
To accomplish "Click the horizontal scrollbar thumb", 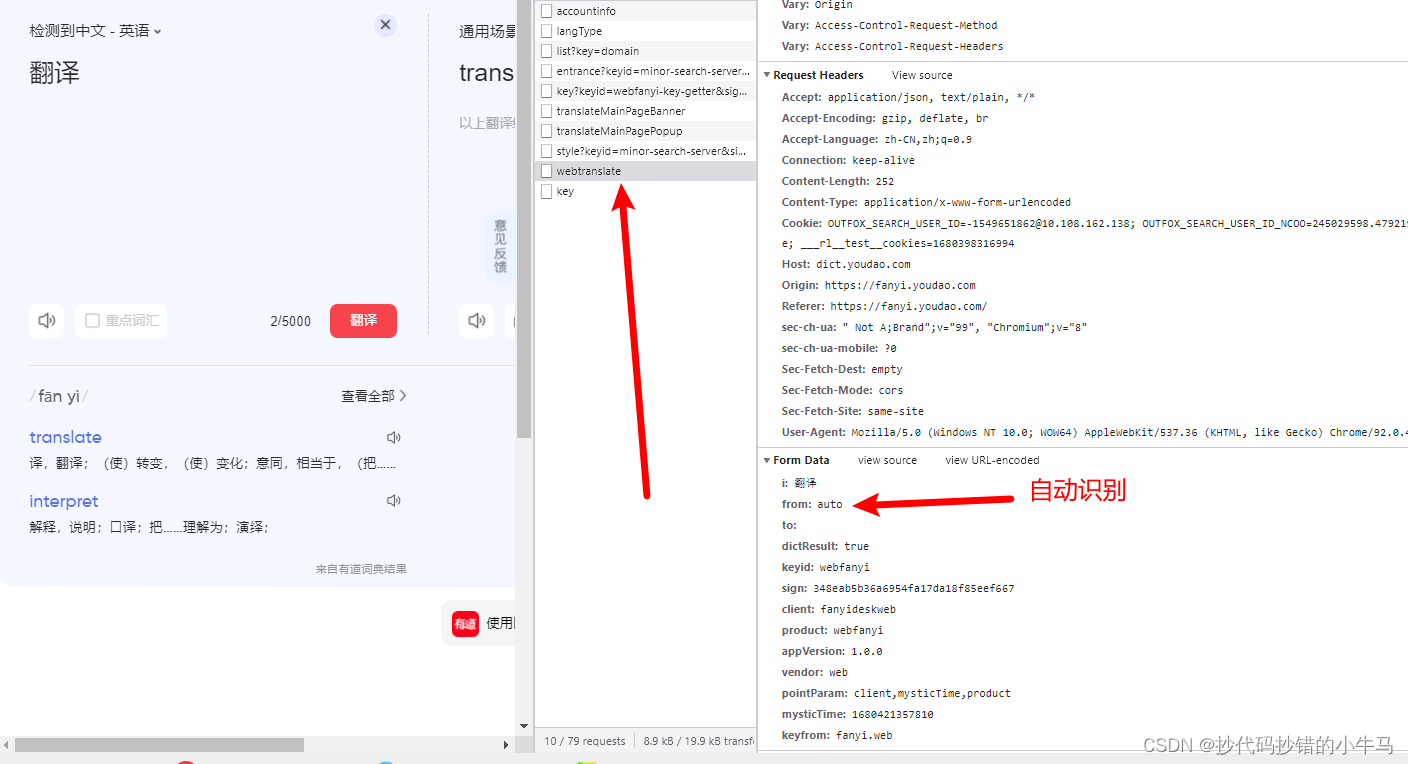I will [x=159, y=745].
